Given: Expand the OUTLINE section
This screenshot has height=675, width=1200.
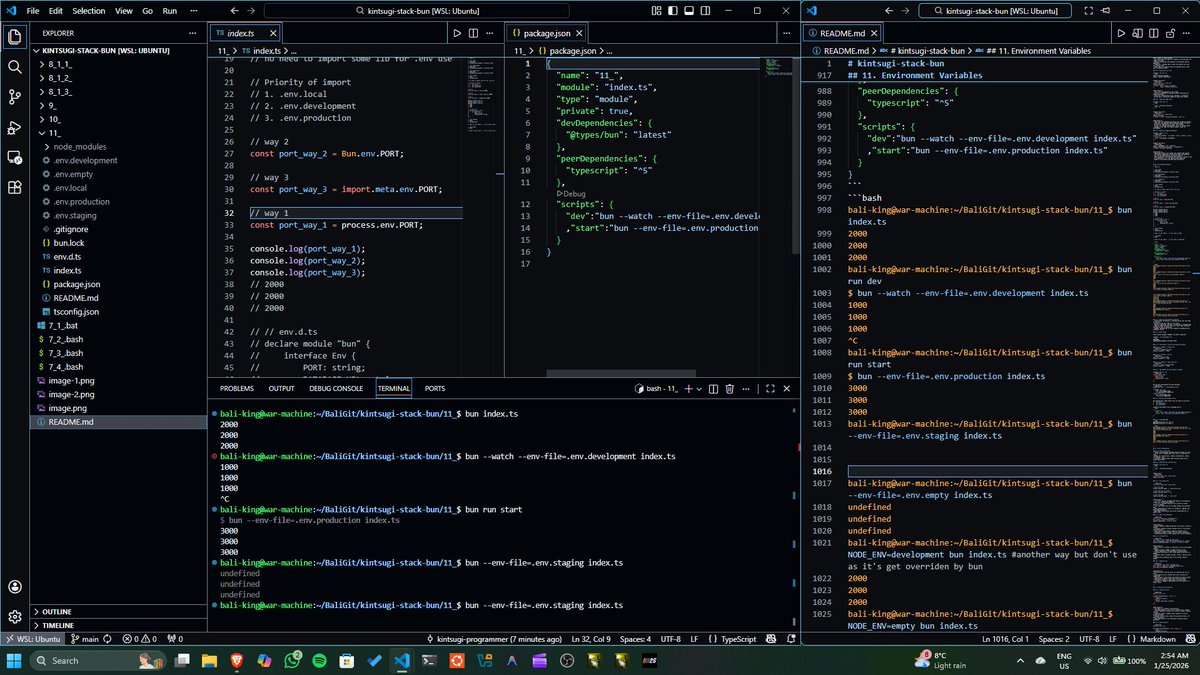Looking at the screenshot, I should pyautogui.click(x=119, y=611).
